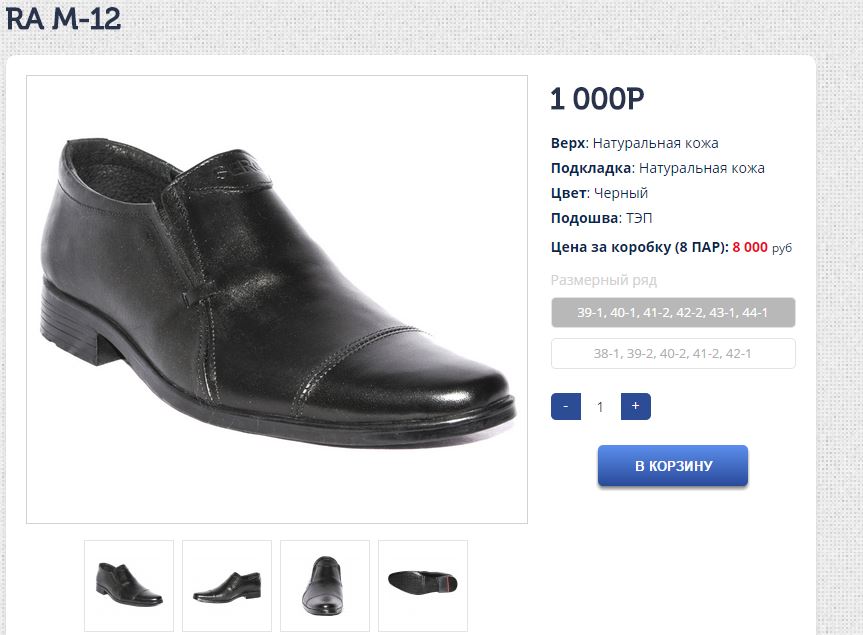This screenshot has height=635, width=863.
Task: Click the 1 000Р price
Action: [597, 99]
